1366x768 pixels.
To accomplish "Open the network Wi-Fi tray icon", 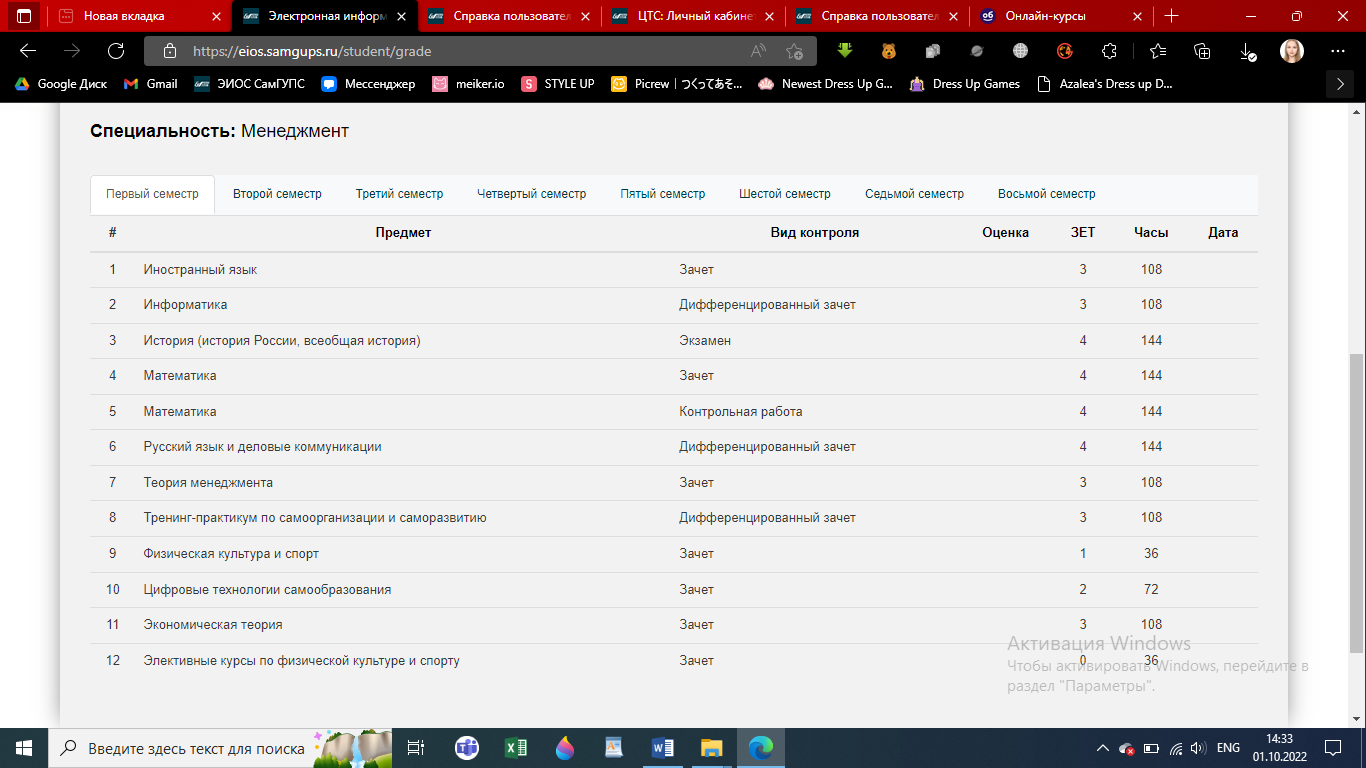I will (x=1175, y=748).
